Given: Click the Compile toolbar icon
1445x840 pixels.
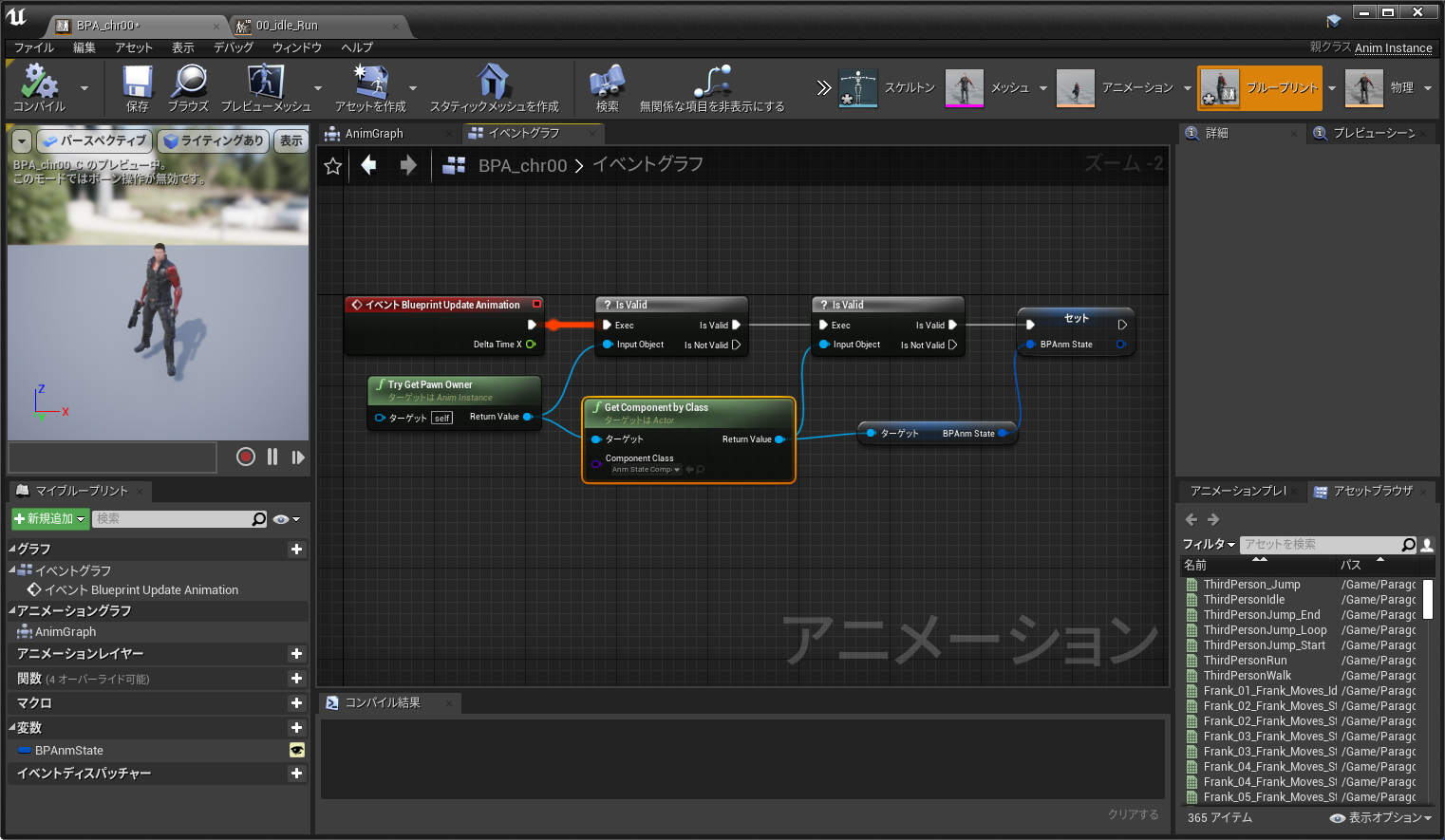Looking at the screenshot, I should [x=39, y=82].
